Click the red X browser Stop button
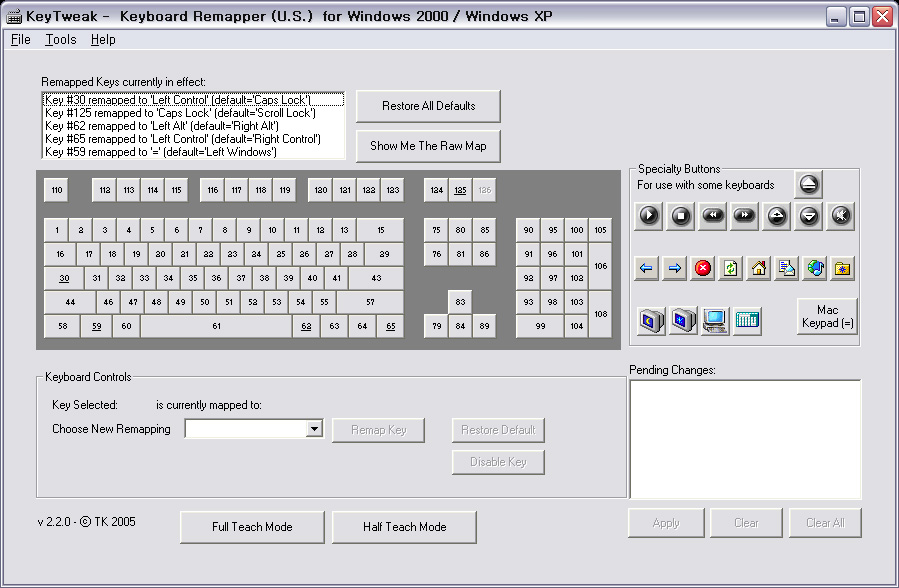 702,268
